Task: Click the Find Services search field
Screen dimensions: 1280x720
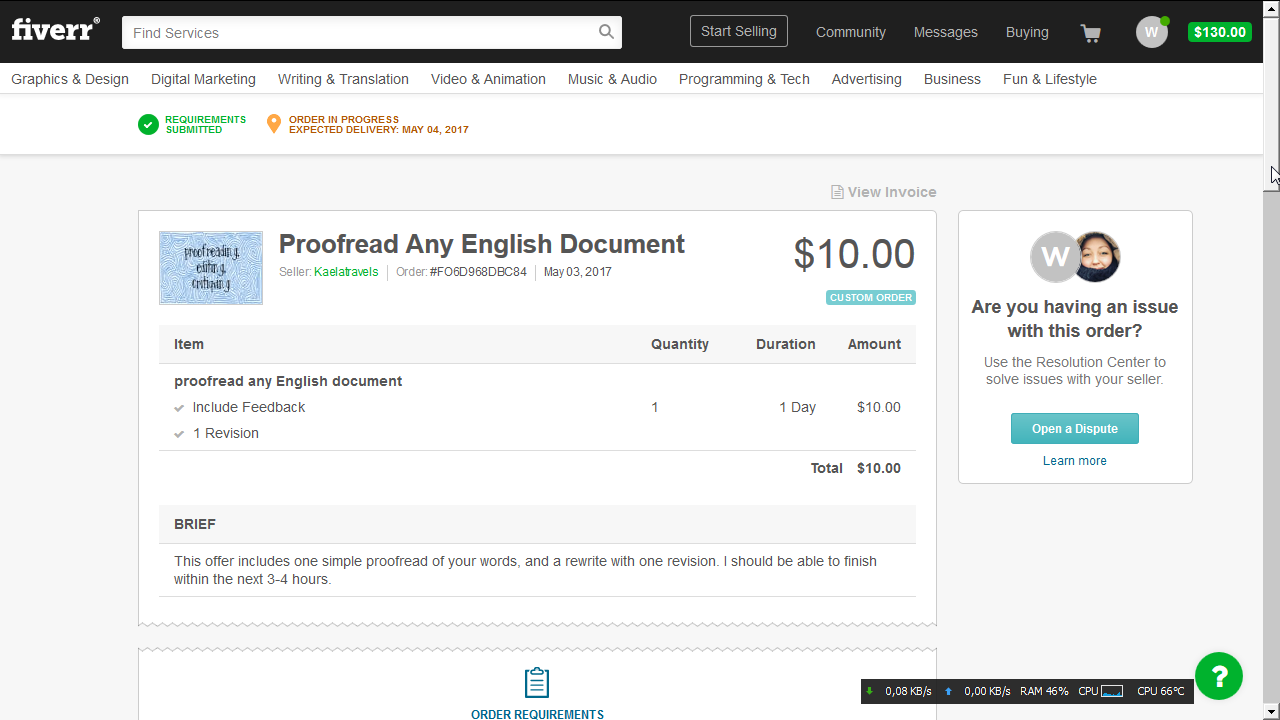Action: (360, 33)
